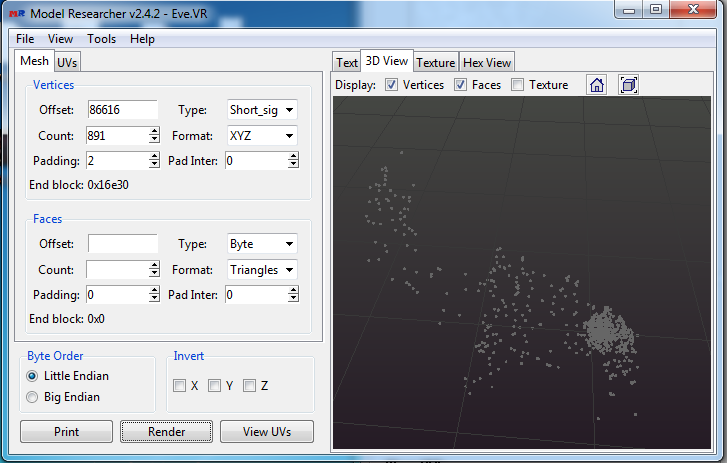Switch to the Texture tab
Viewport: 727px width, 463px height.
click(435, 63)
